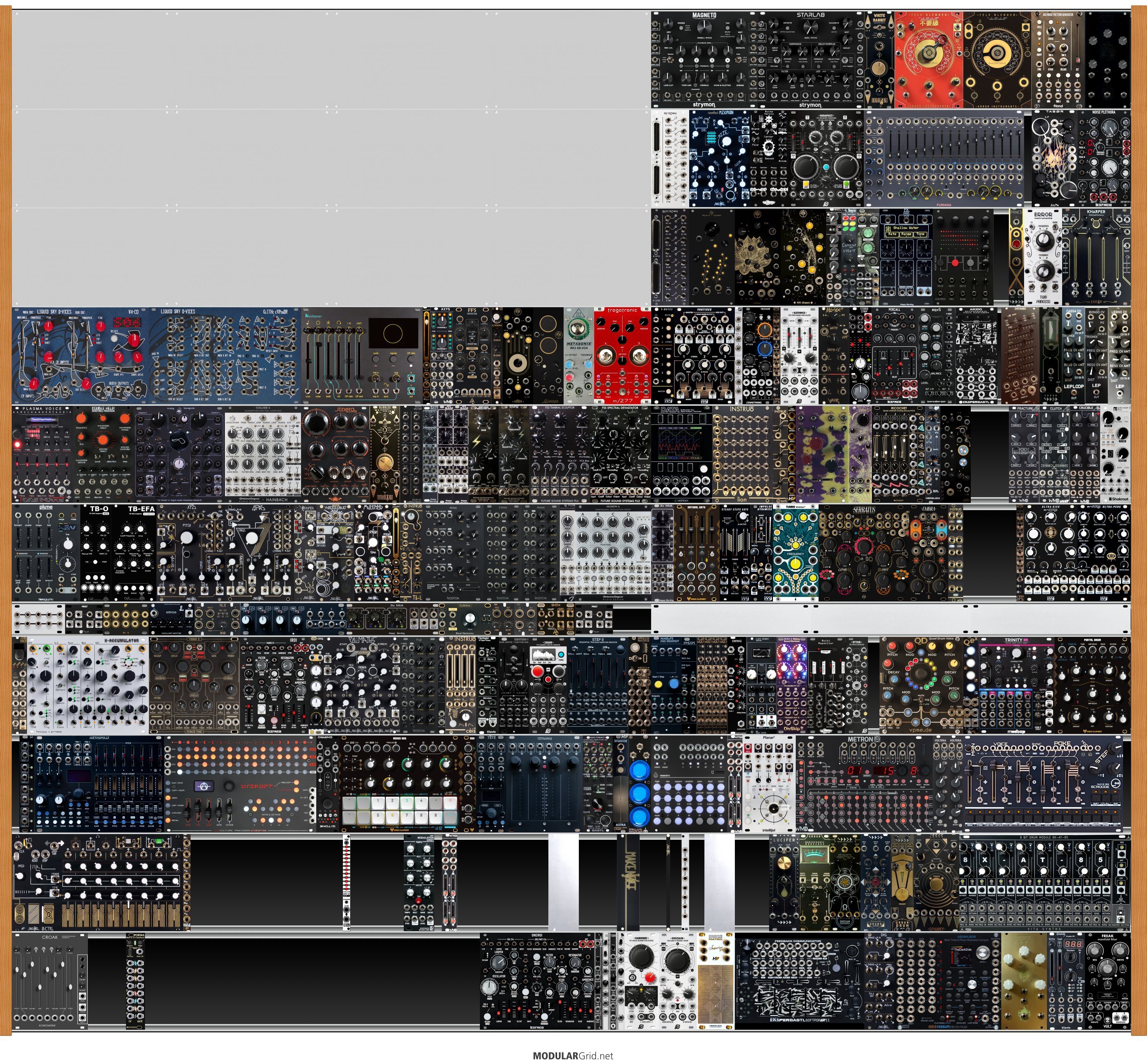Select the Instruo lion matrix module
The image size is (1147, 1064).
(x=742, y=454)
